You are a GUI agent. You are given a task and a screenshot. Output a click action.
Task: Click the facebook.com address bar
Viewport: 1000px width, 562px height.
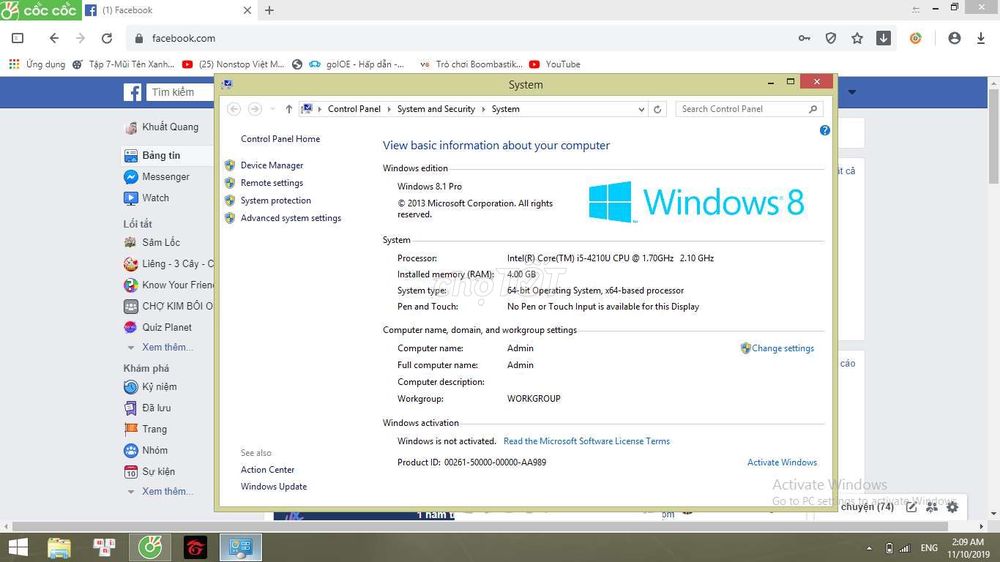pyautogui.click(x=459, y=38)
